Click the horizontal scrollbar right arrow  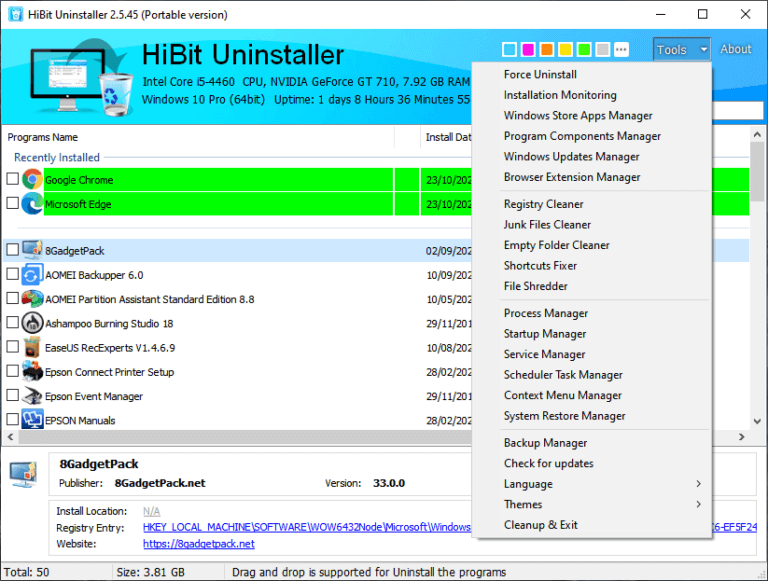(x=742, y=436)
